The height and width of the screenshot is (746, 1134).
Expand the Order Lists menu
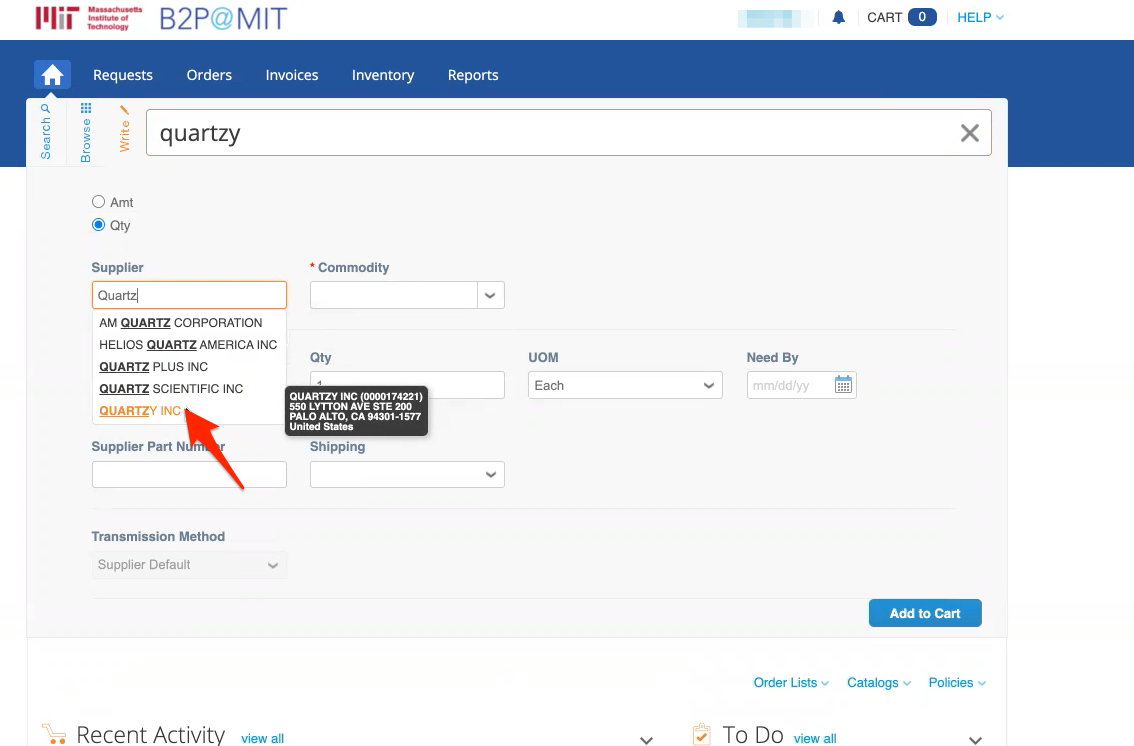[x=790, y=682]
